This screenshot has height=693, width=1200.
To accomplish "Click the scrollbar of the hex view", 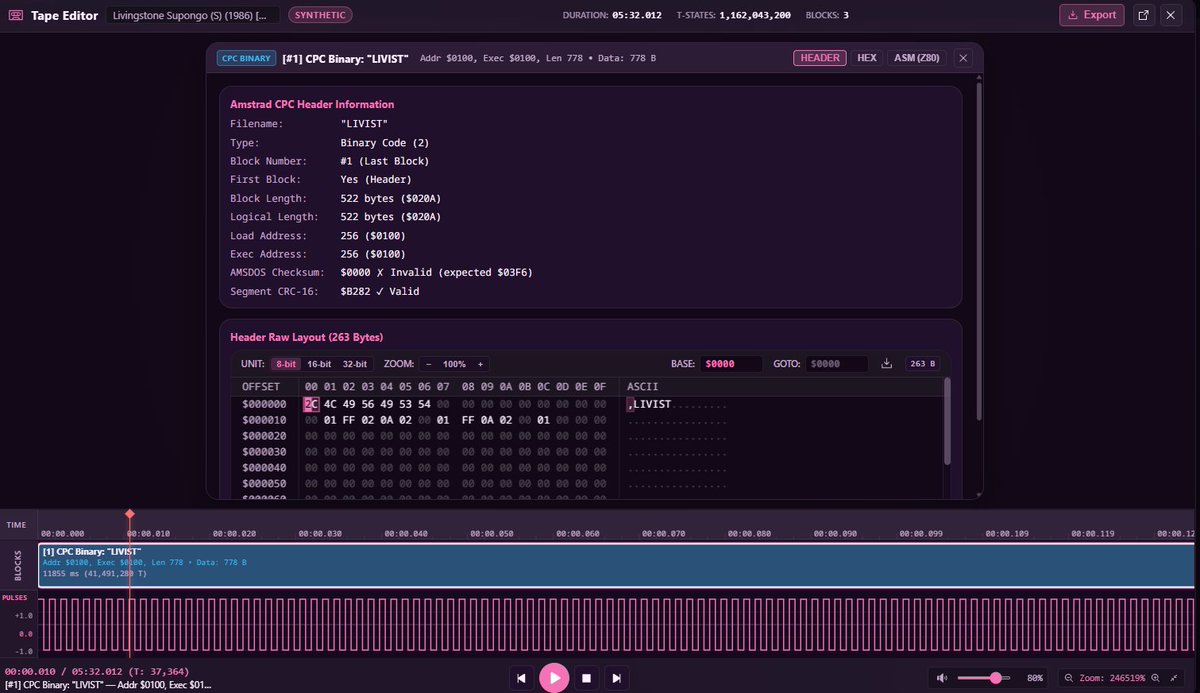I will pos(947,420).
